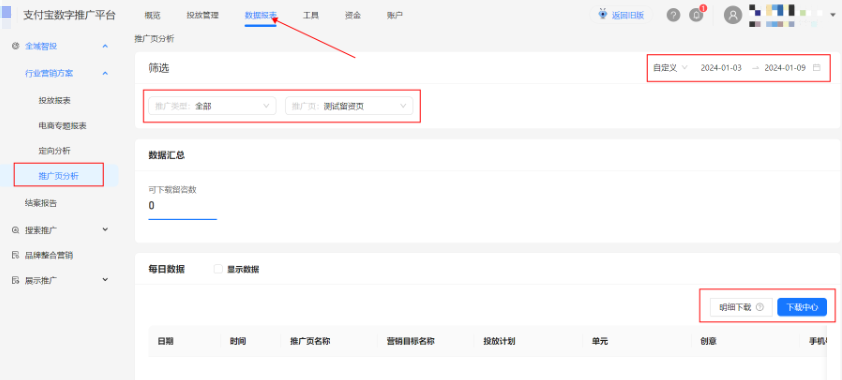Select 推广页分析 in the sidebar

click(59, 176)
